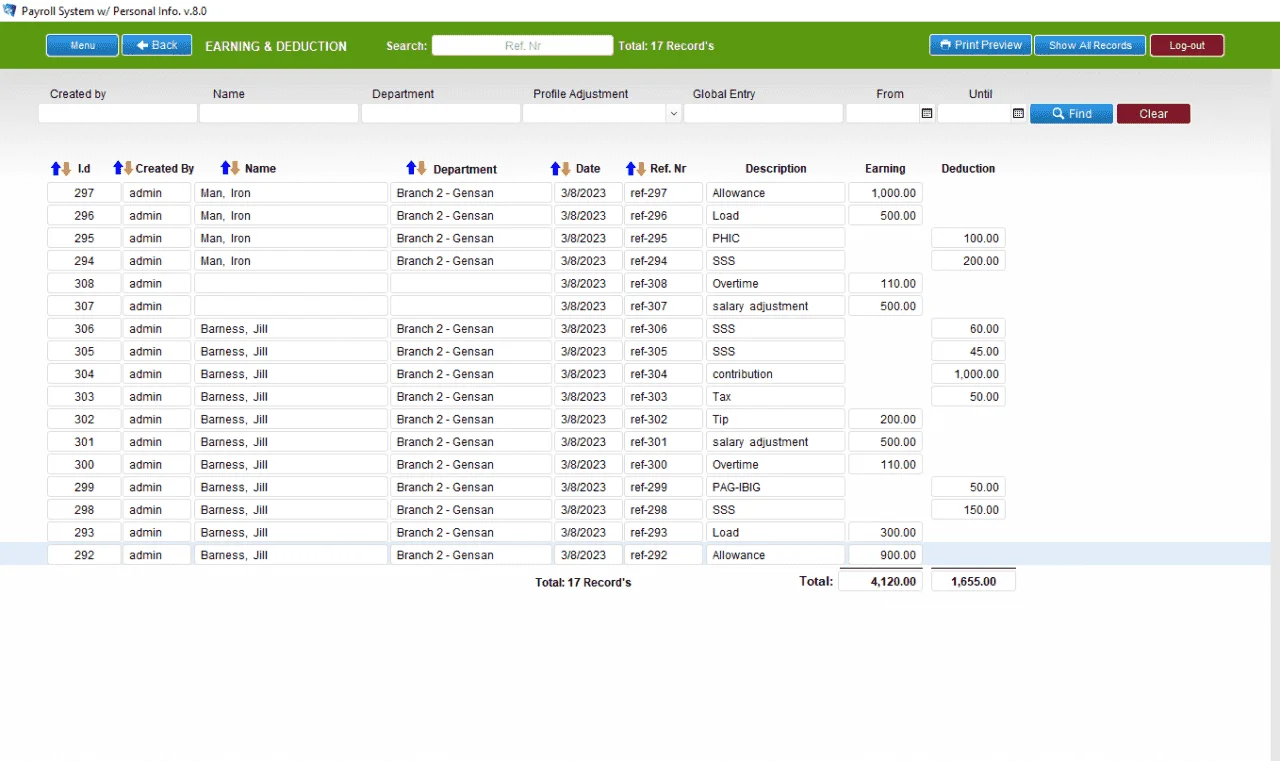Open the Menu button
The width and height of the screenshot is (1280, 761).
pos(83,45)
